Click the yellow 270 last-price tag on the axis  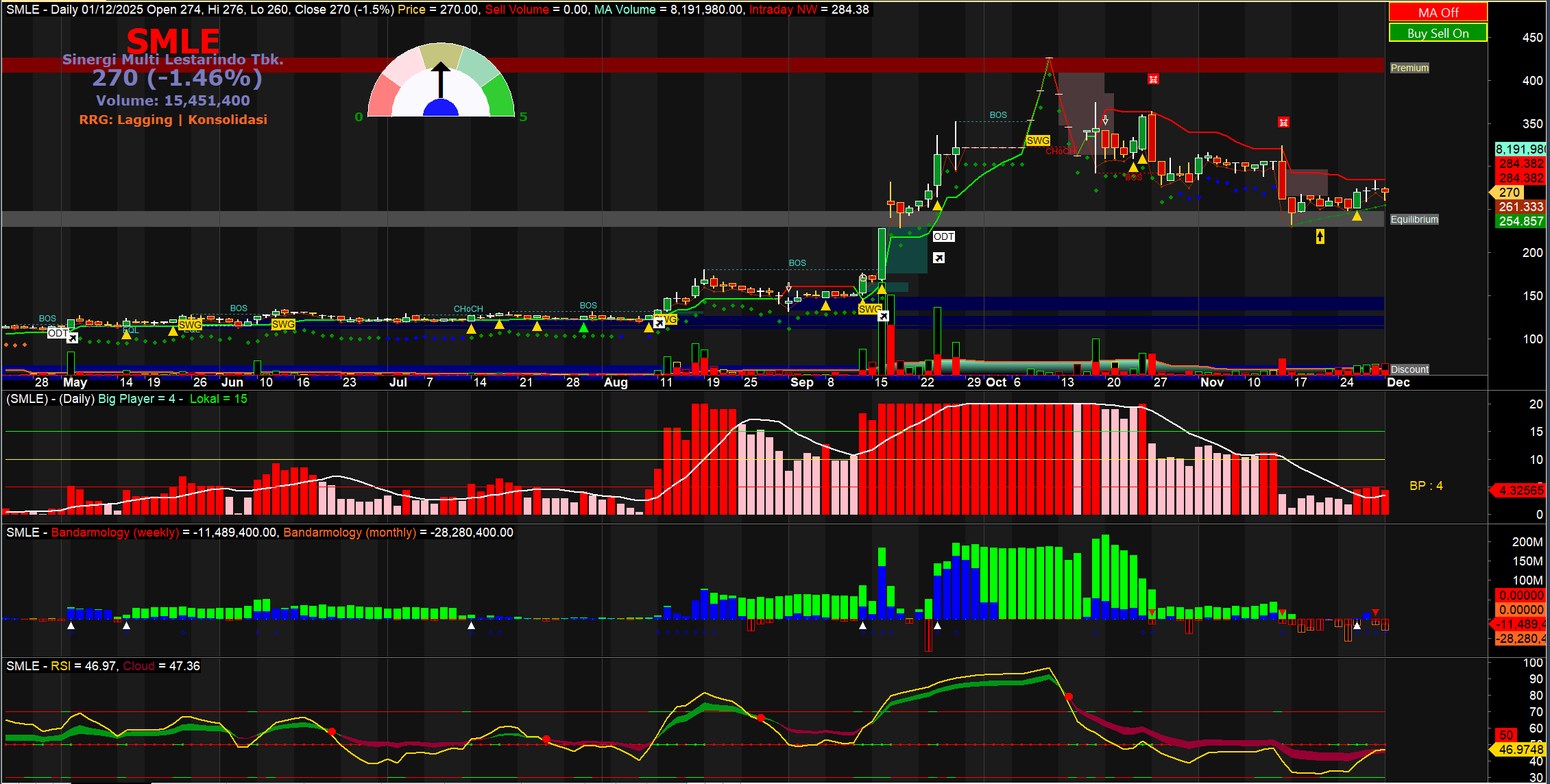point(1509,193)
